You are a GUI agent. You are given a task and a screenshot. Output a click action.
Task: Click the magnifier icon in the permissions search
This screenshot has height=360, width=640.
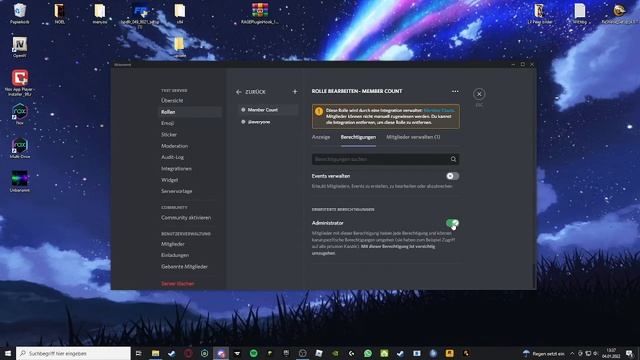tap(453, 159)
